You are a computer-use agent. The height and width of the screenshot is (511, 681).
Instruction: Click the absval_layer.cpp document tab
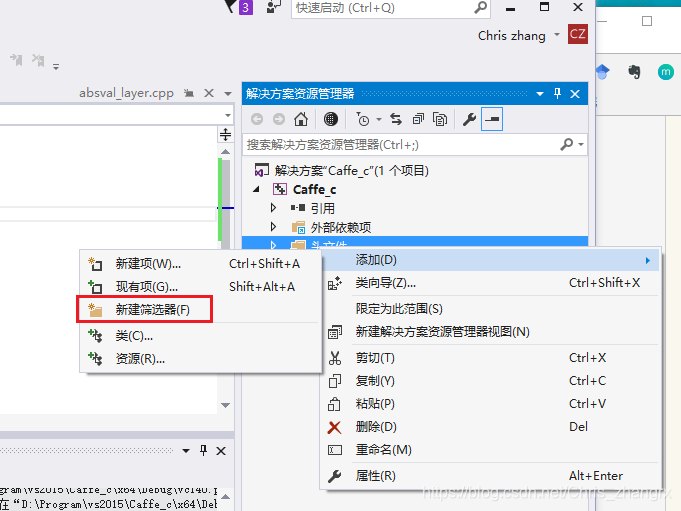coord(126,93)
